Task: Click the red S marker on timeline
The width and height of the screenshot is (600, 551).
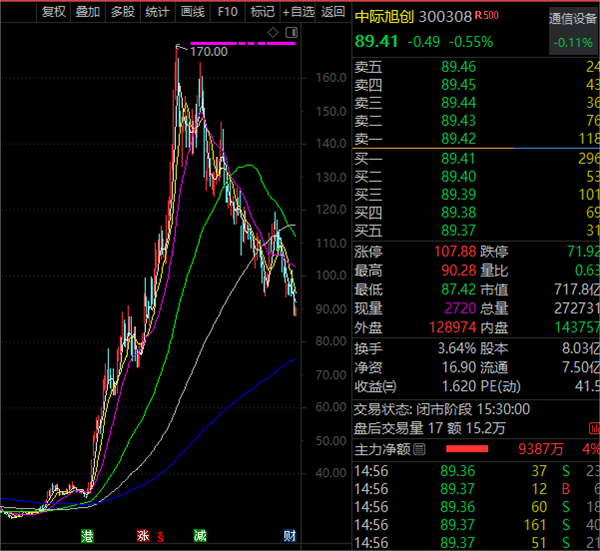Action: 160,537
